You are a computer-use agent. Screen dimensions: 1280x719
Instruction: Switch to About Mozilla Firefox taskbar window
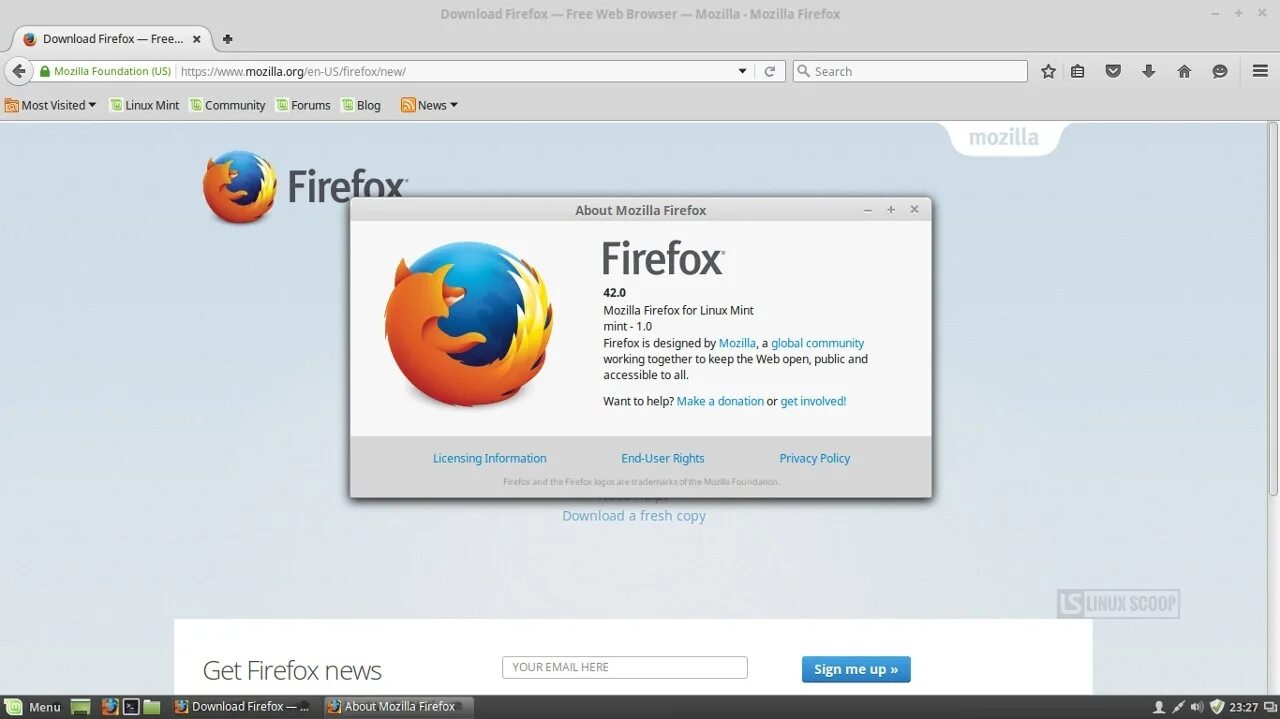(396, 707)
